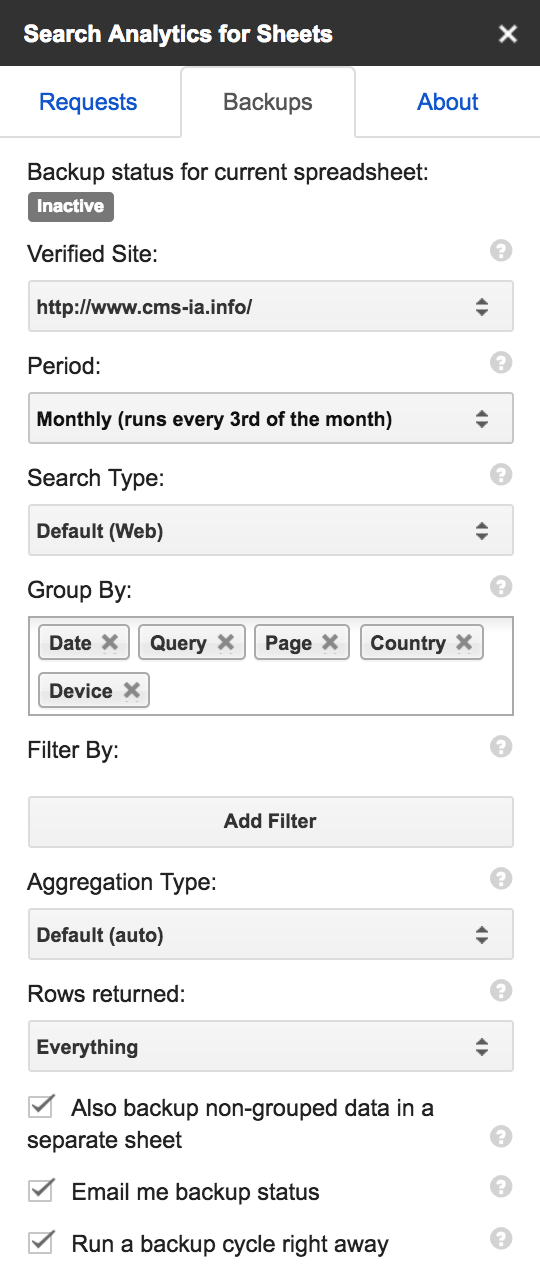Remove the Date tag from Group By
This screenshot has width=540, height=1268.
[110, 643]
